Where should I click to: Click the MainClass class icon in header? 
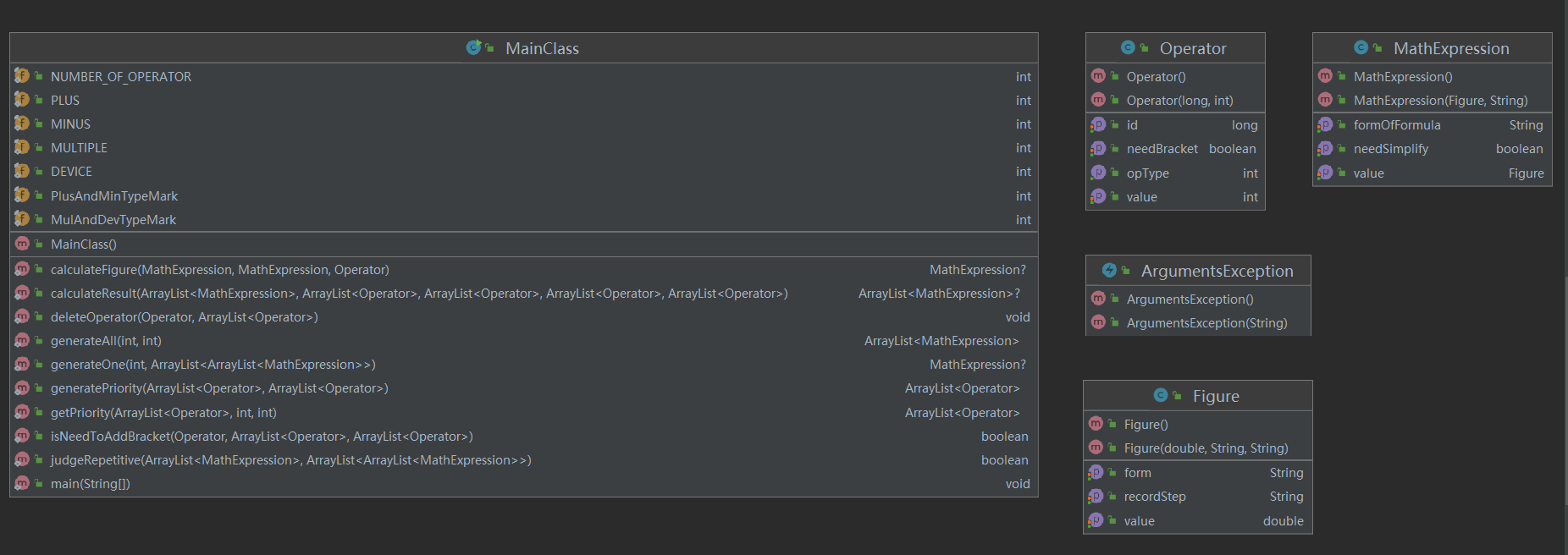473,47
